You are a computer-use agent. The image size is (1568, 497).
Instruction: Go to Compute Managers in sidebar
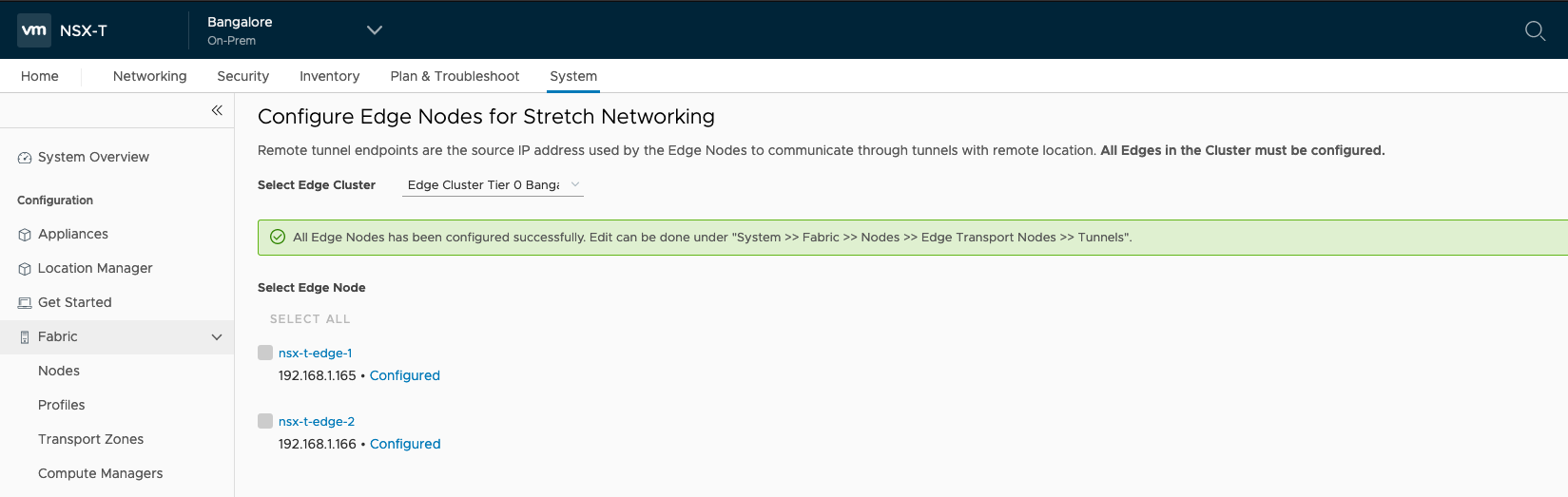(100, 473)
